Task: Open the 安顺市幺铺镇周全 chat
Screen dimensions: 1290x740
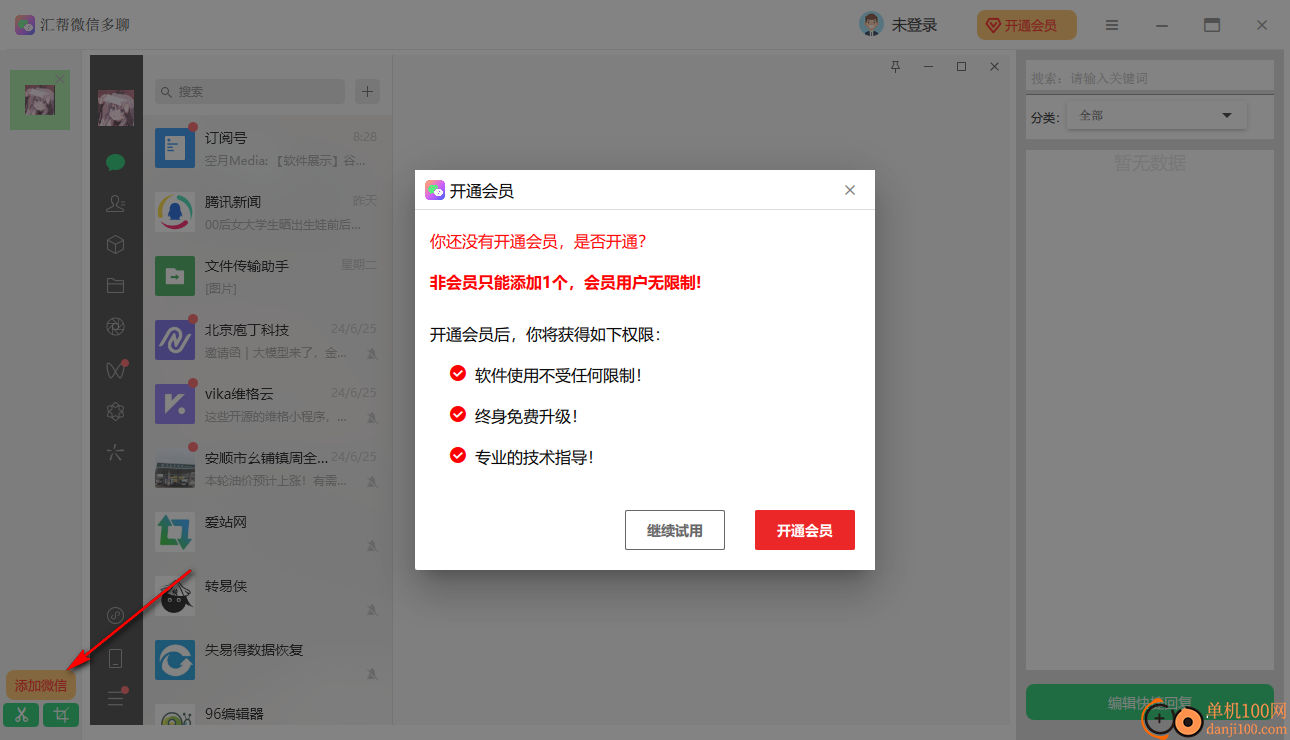Action: tap(267, 468)
